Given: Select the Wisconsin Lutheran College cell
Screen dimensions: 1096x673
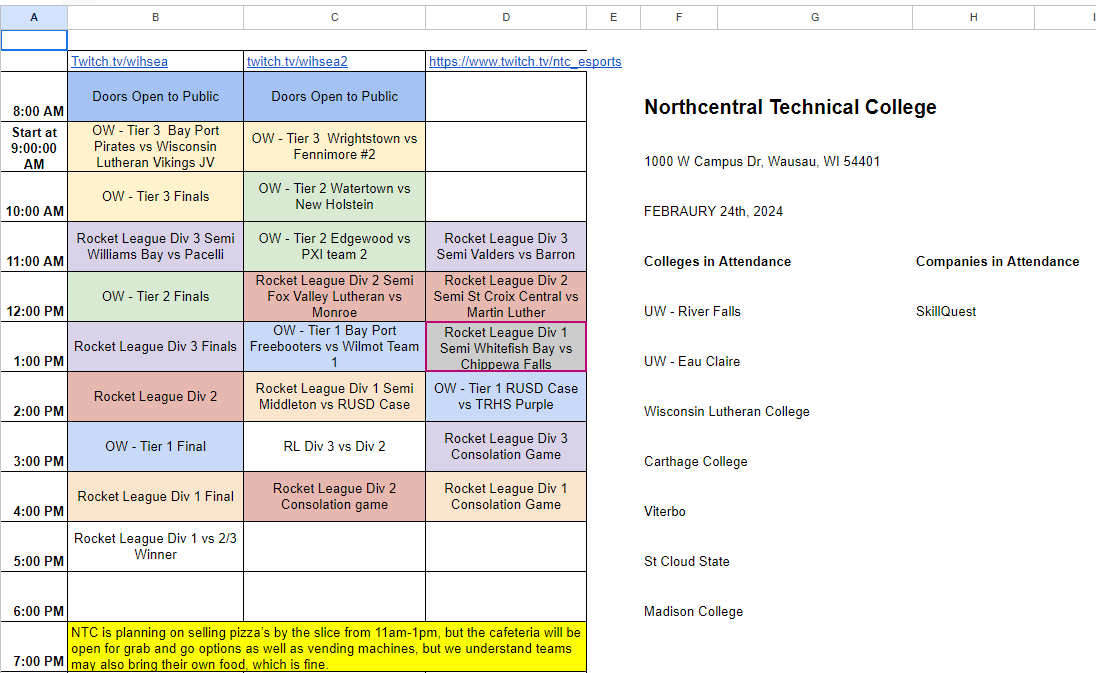Looking at the screenshot, I should 727,412.
